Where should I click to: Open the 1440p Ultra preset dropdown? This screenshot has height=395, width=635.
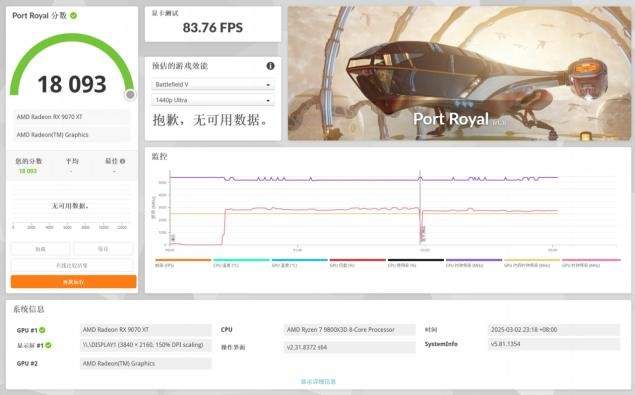[x=213, y=100]
